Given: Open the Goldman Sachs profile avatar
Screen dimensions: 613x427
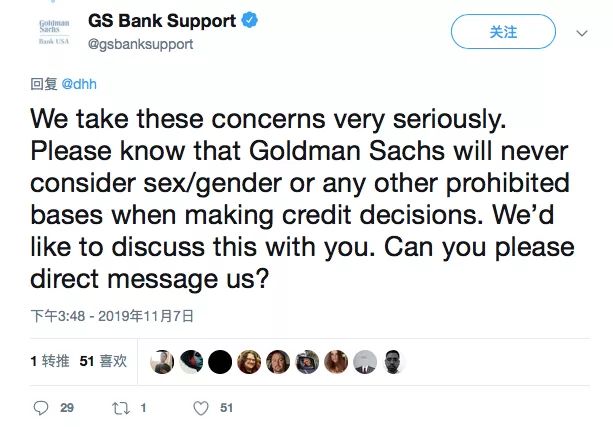Looking at the screenshot, I should pyautogui.click(x=54, y=33).
